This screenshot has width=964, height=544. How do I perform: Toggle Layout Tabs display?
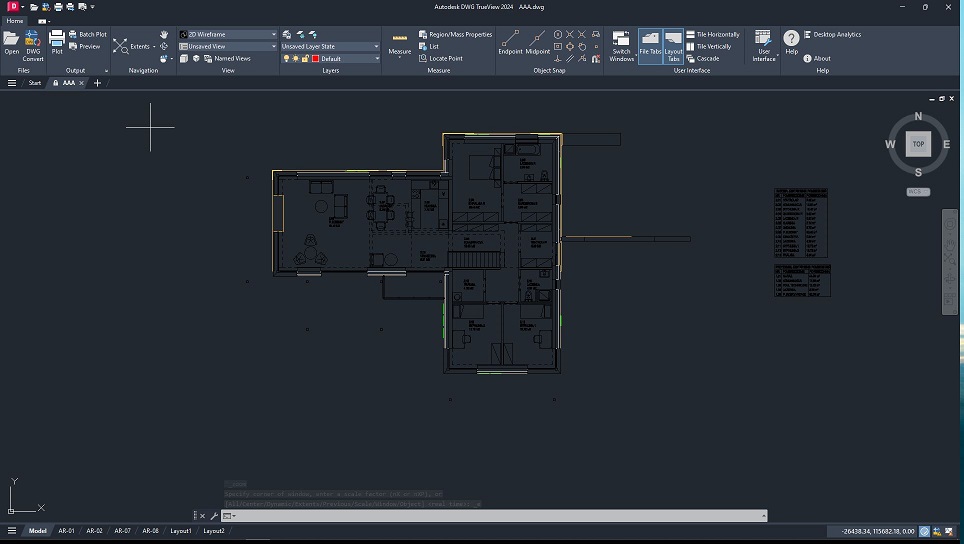[673, 45]
